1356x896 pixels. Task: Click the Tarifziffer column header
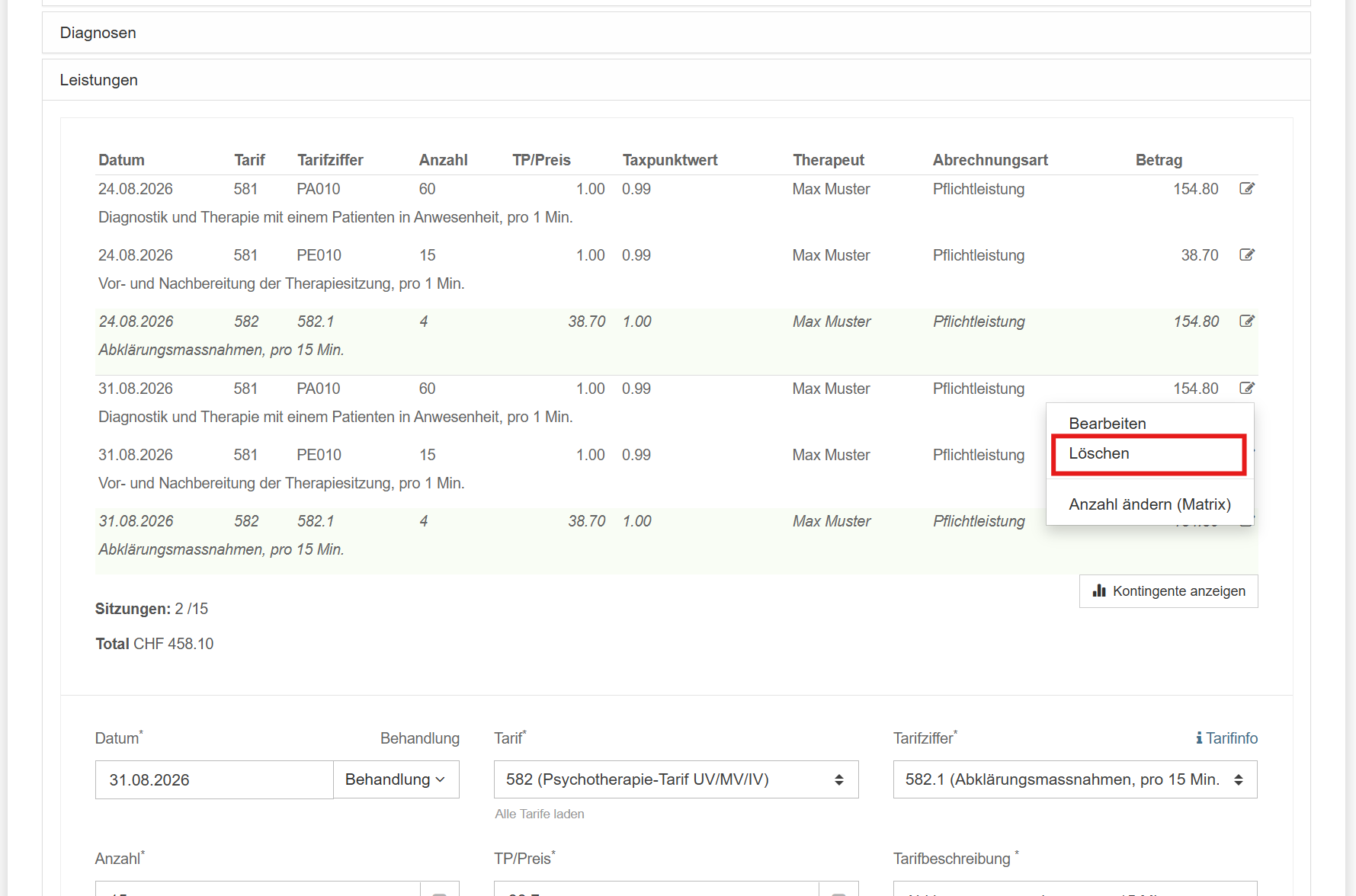click(x=330, y=160)
